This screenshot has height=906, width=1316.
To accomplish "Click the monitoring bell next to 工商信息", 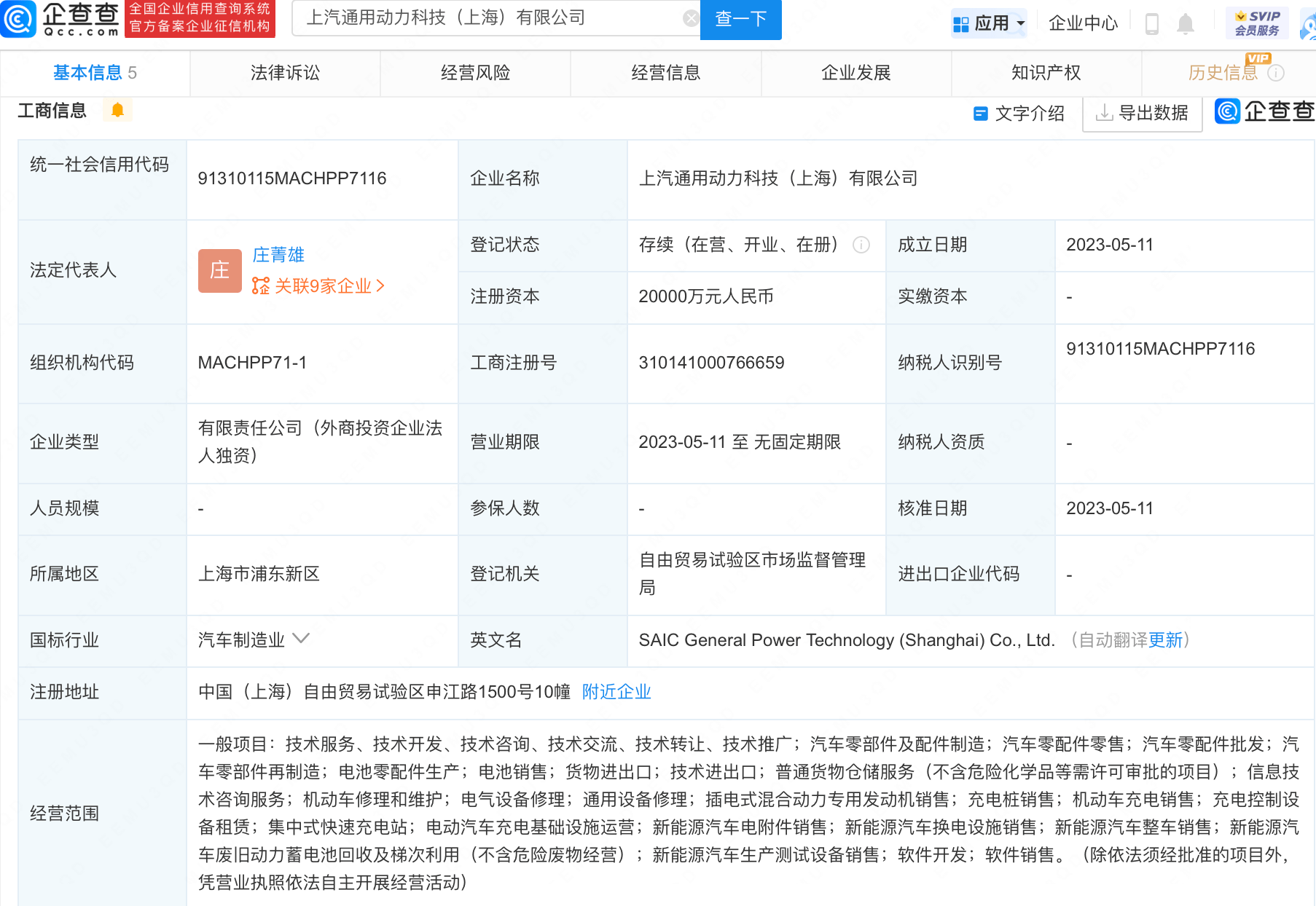I will tap(117, 110).
